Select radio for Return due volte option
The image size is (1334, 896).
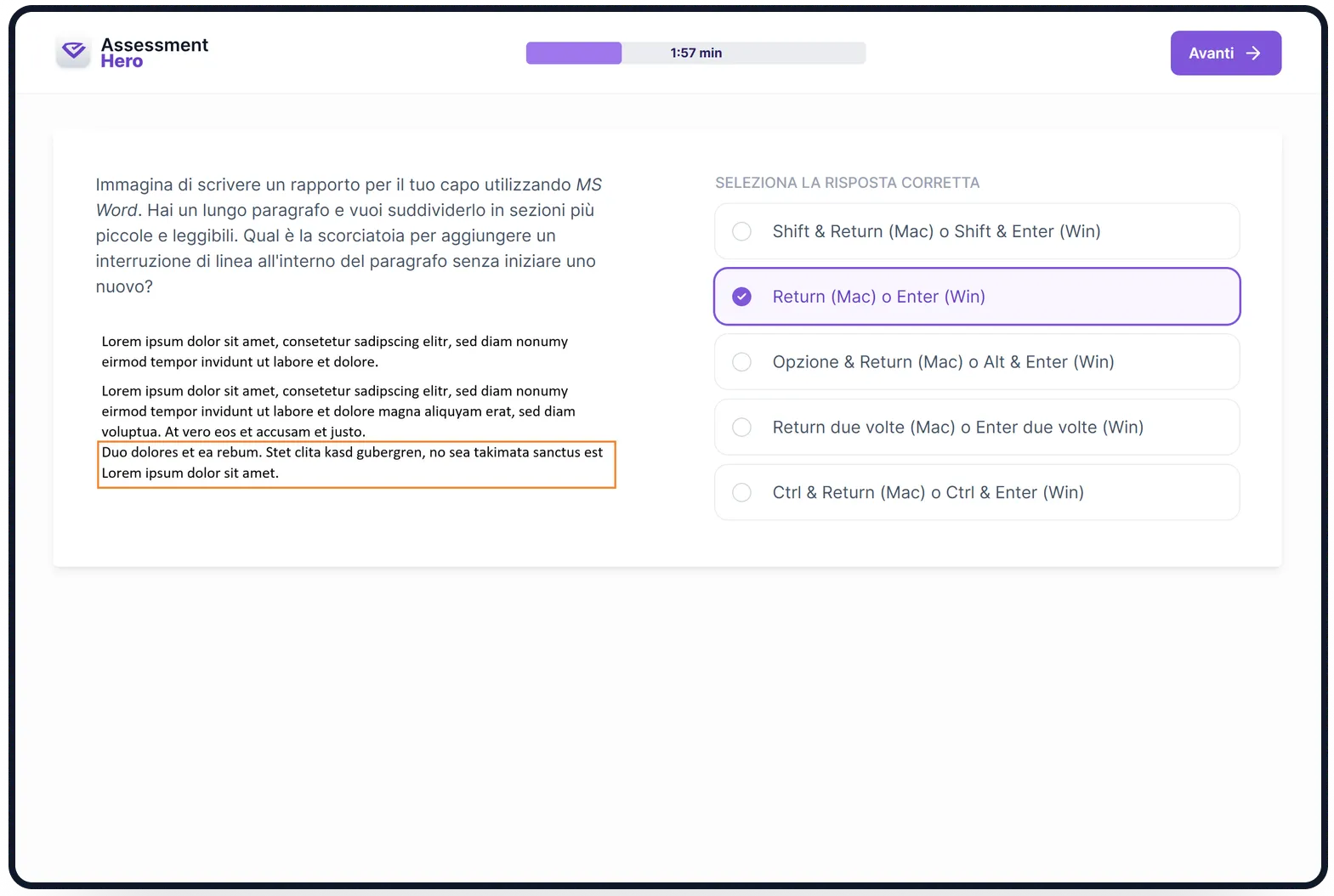click(x=741, y=428)
